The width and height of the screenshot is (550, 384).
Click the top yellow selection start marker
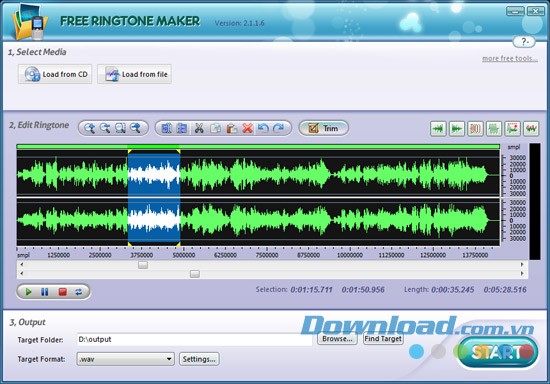click(129, 151)
